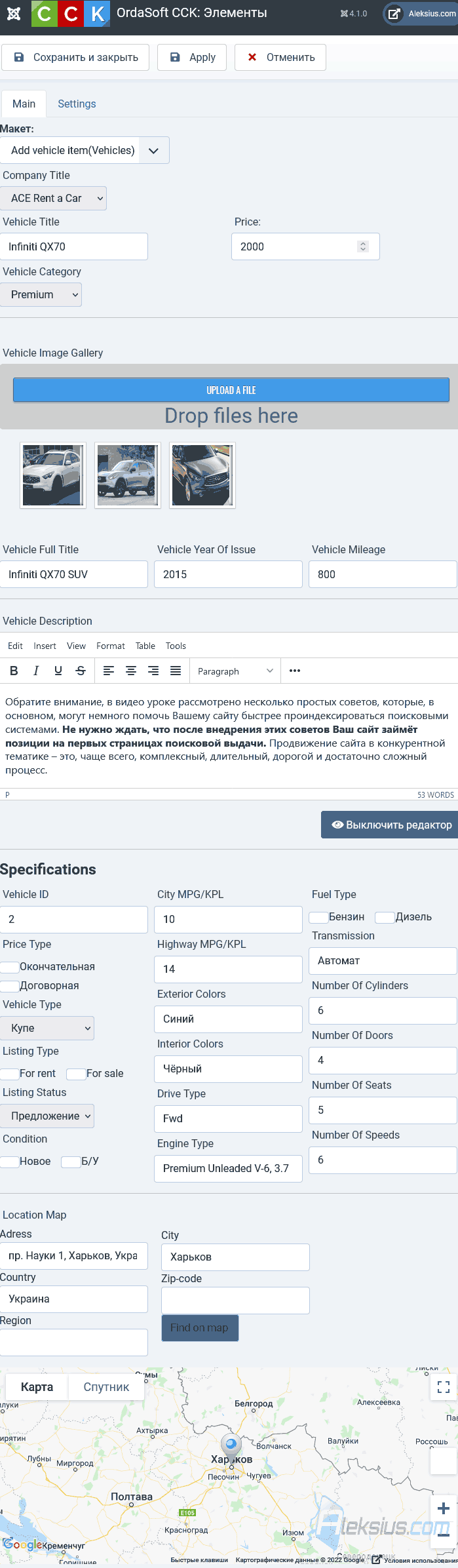Screen dimensions: 458x1568
Task: Check the Новое condition box
Action: click(9, 1162)
